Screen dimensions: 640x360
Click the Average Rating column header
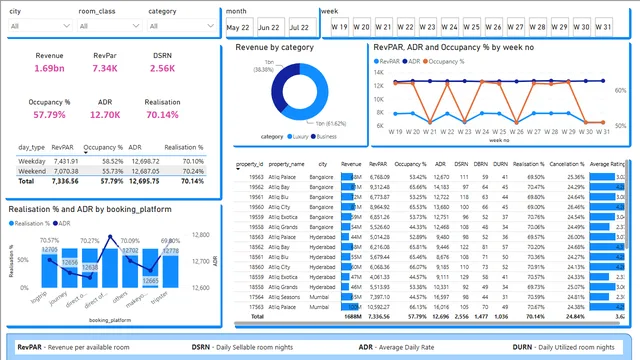pos(607,164)
